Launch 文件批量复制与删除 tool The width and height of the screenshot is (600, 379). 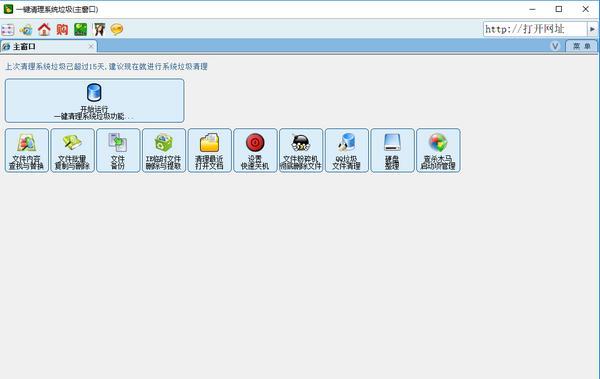tap(72, 150)
